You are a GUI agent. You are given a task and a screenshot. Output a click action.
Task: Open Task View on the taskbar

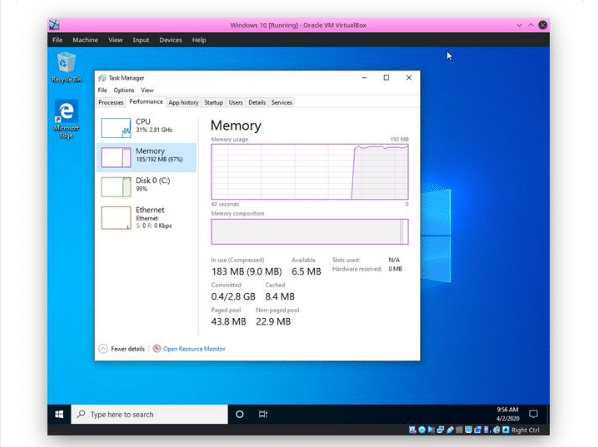click(263, 414)
